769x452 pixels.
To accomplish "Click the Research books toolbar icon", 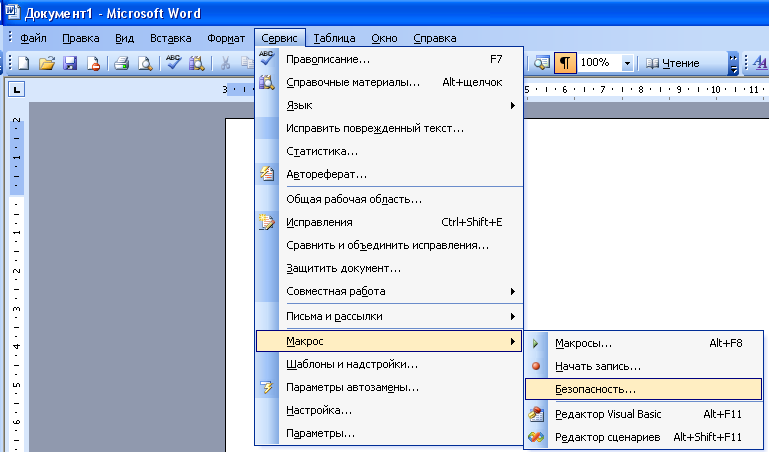I will 197,63.
